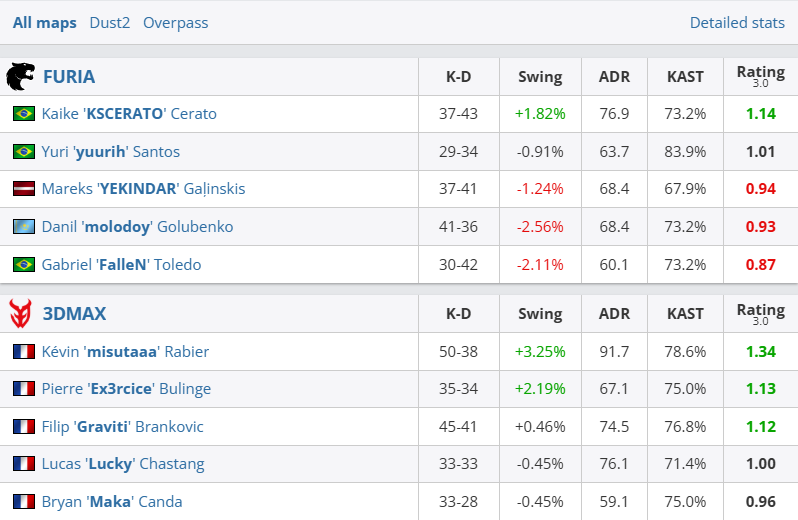Open the Detailed stats link
Viewport: 798px width, 520px height.
pyautogui.click(x=737, y=23)
